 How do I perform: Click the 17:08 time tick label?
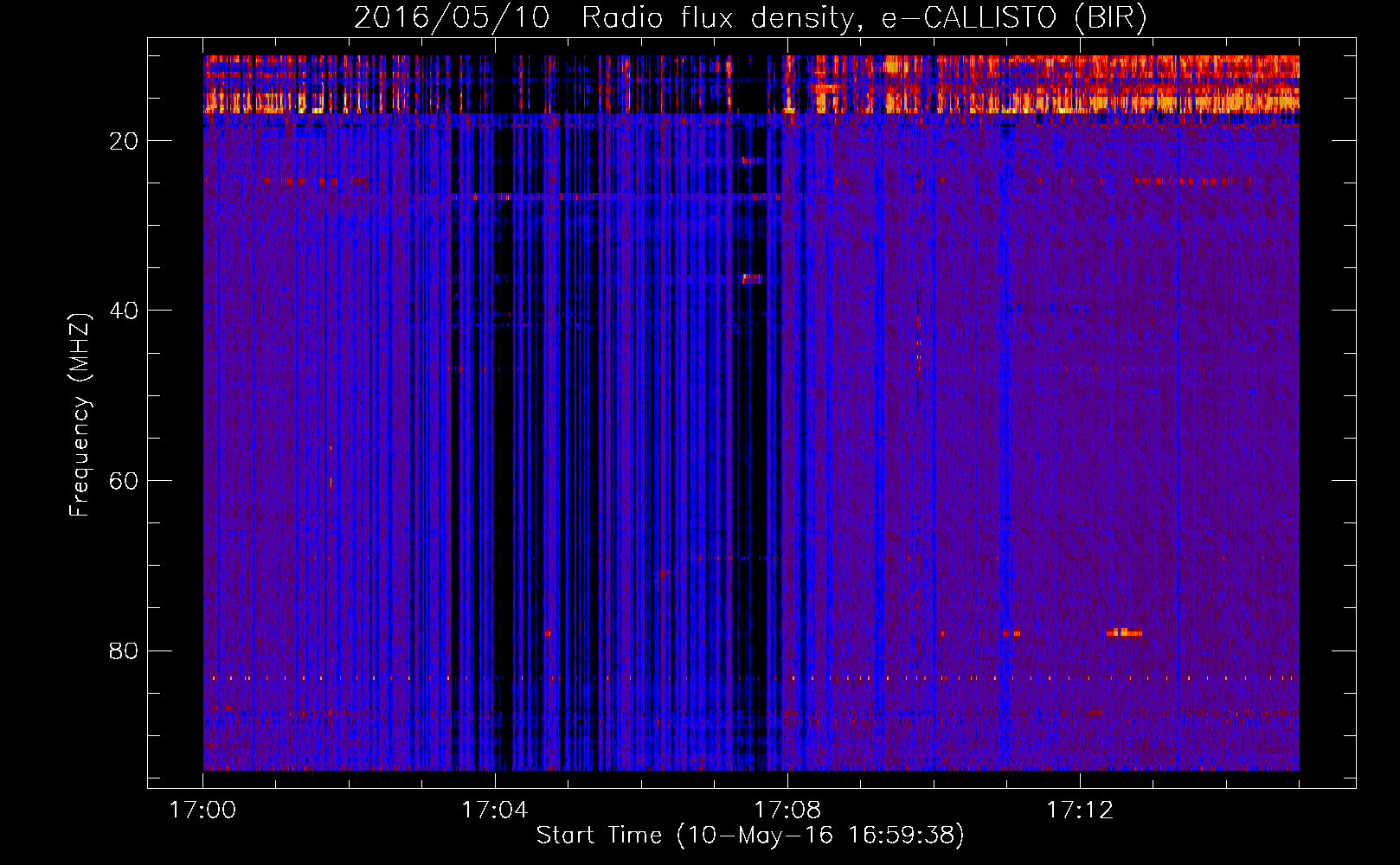(787, 811)
